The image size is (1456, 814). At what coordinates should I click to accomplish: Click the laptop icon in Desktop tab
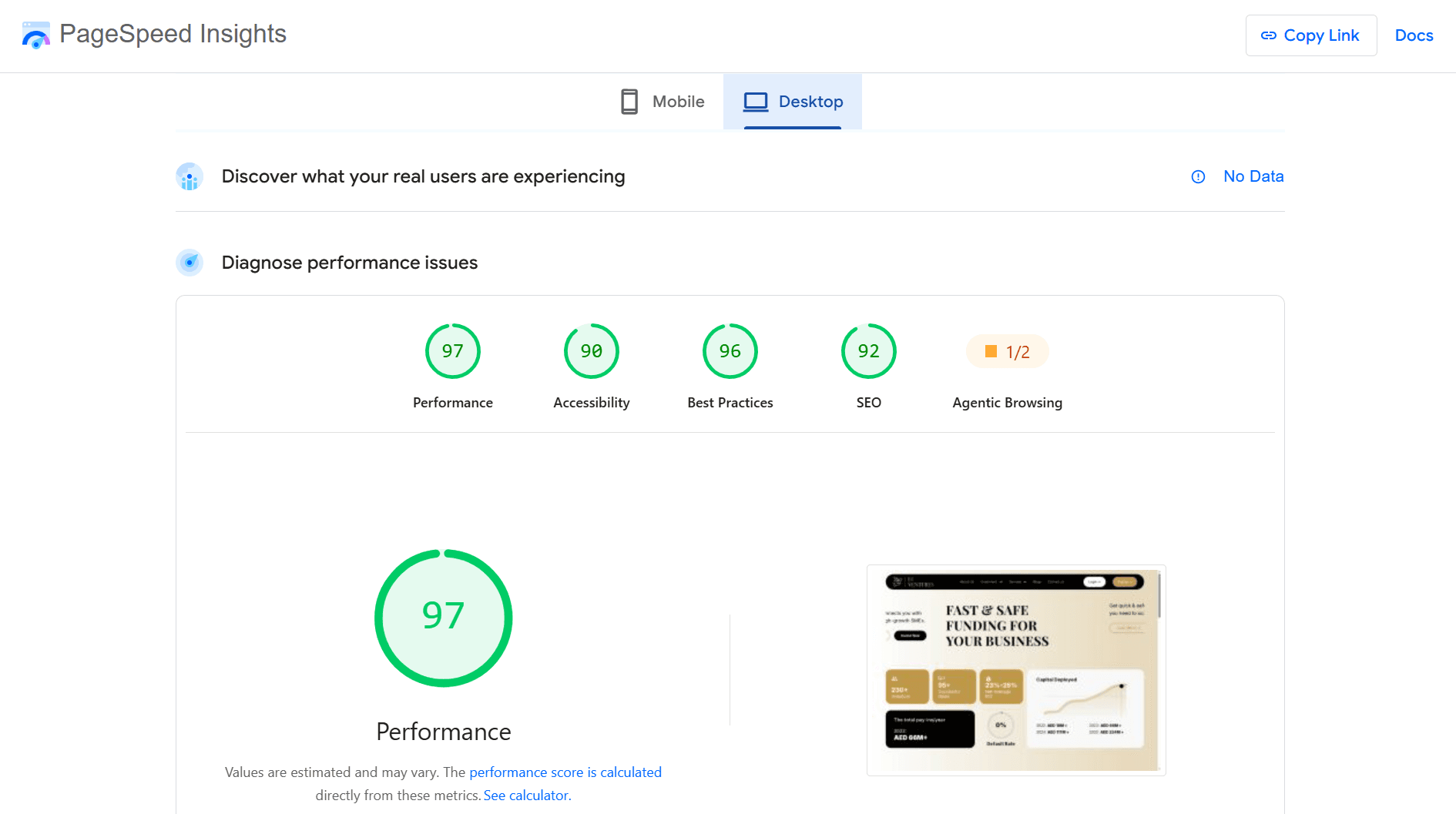click(756, 102)
